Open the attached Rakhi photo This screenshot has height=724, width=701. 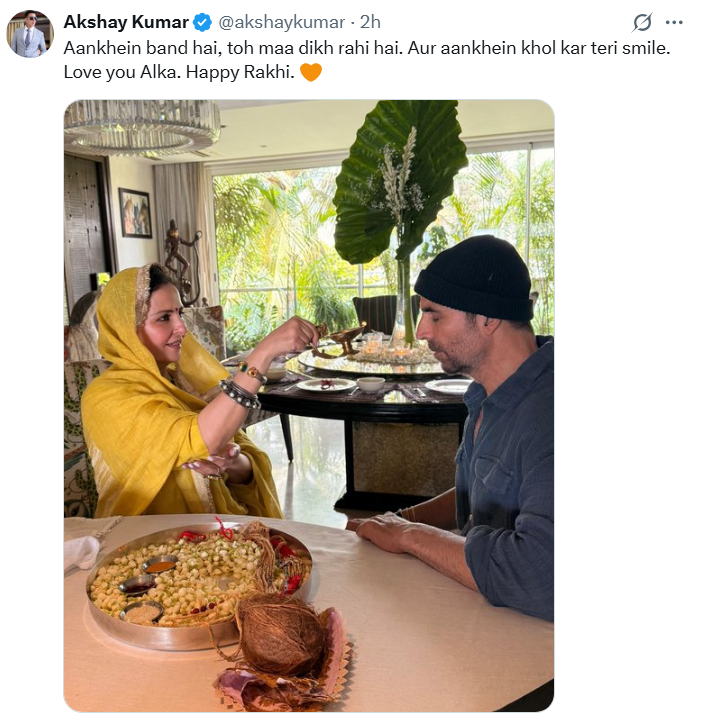[x=309, y=406]
